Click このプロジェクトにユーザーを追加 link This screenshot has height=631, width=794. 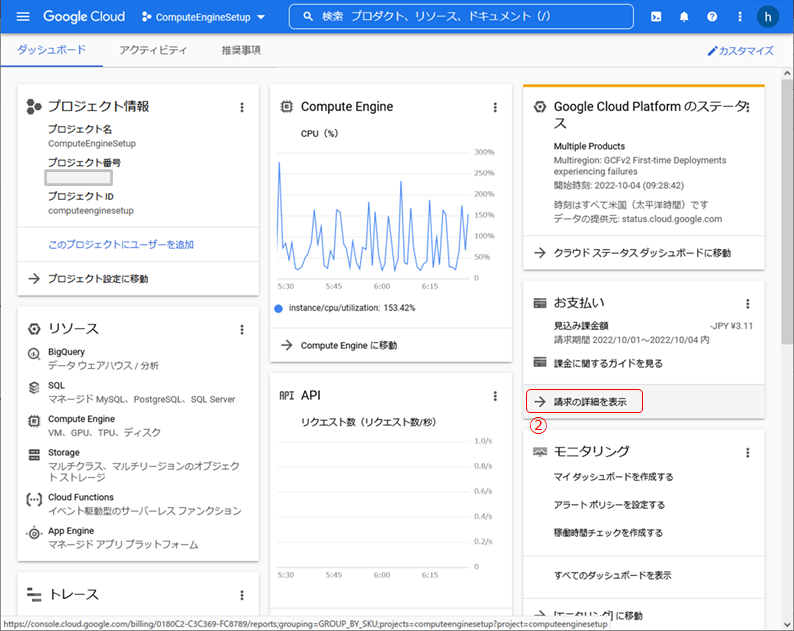click(120, 244)
